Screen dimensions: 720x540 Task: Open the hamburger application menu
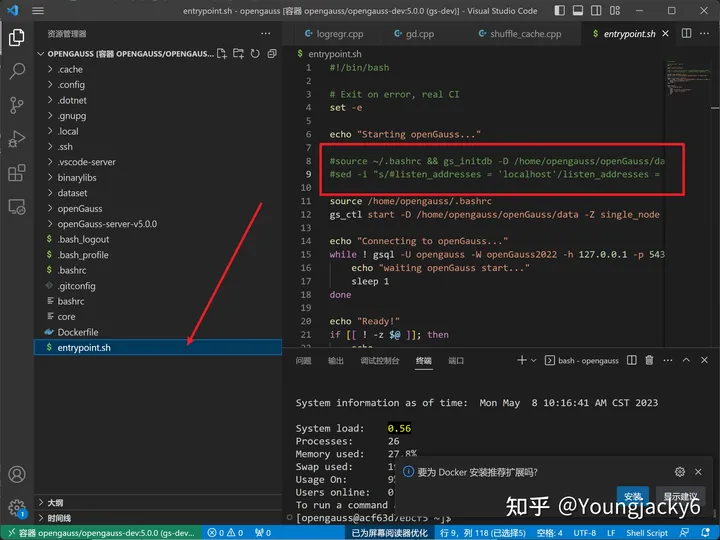(38, 11)
